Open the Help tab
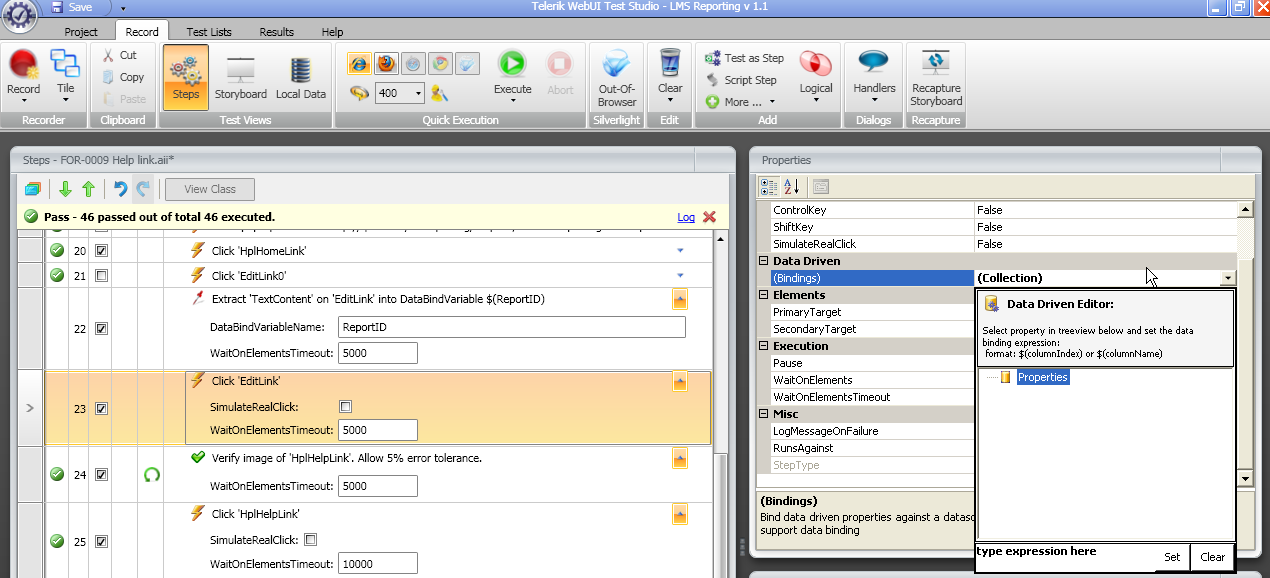 (x=332, y=32)
